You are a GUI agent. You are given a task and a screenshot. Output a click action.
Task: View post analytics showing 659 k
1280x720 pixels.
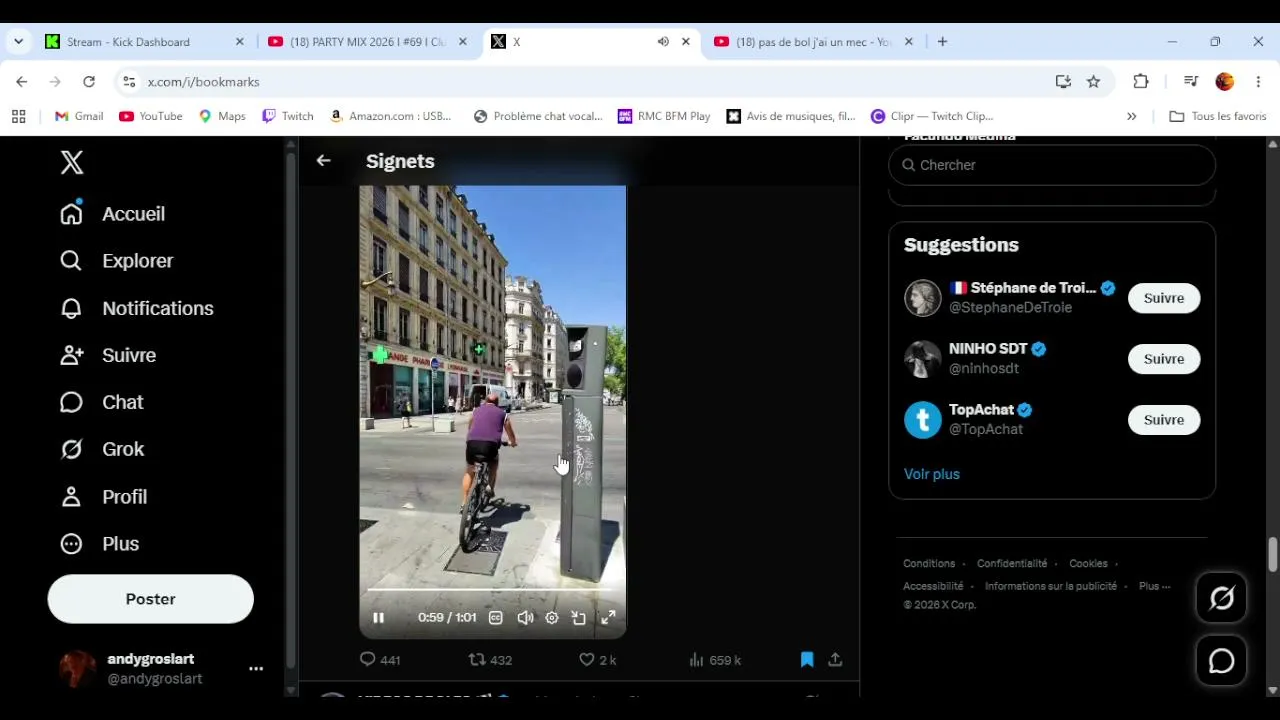click(x=715, y=660)
